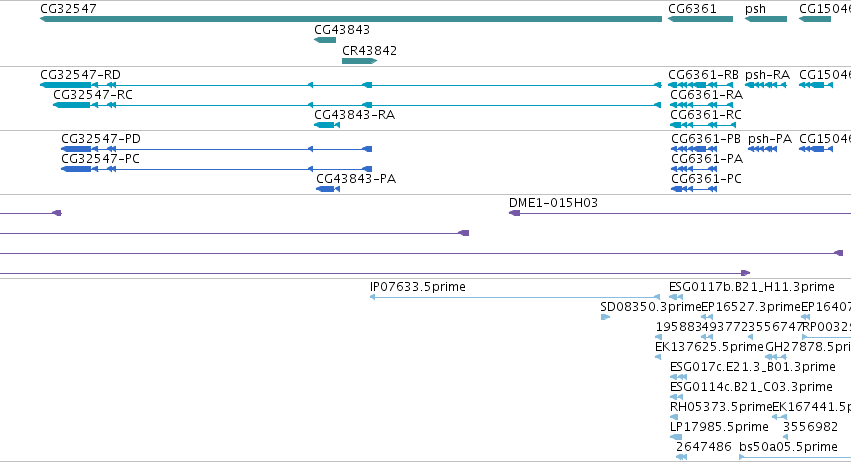This screenshot has height=462, width=851.
Task: Select EST ESG0117b.B21_H11.3prime
Action: [x=676, y=297]
